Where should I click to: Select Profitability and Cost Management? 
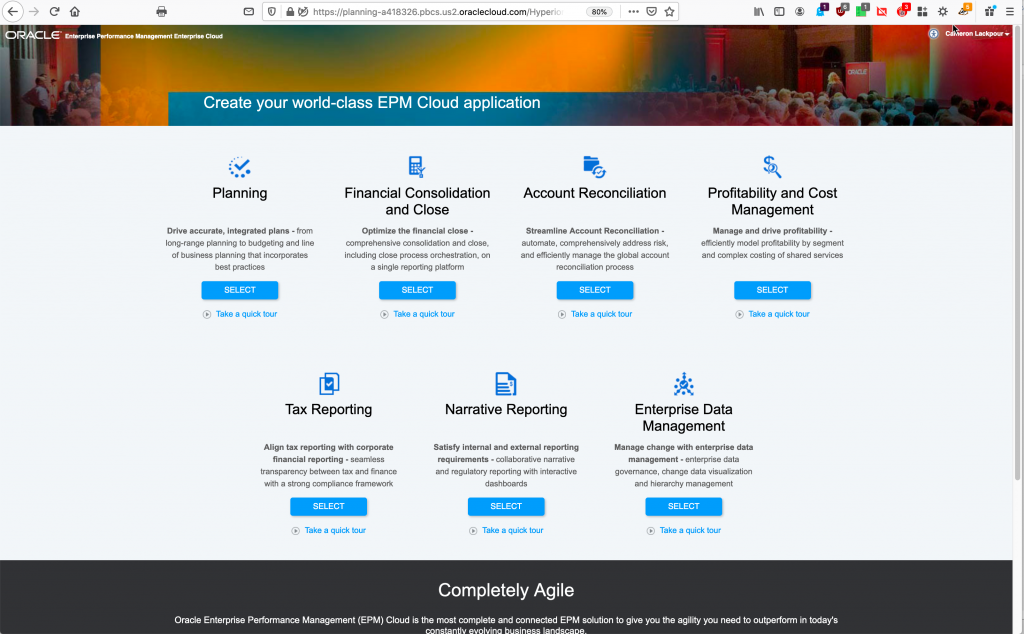tap(773, 290)
